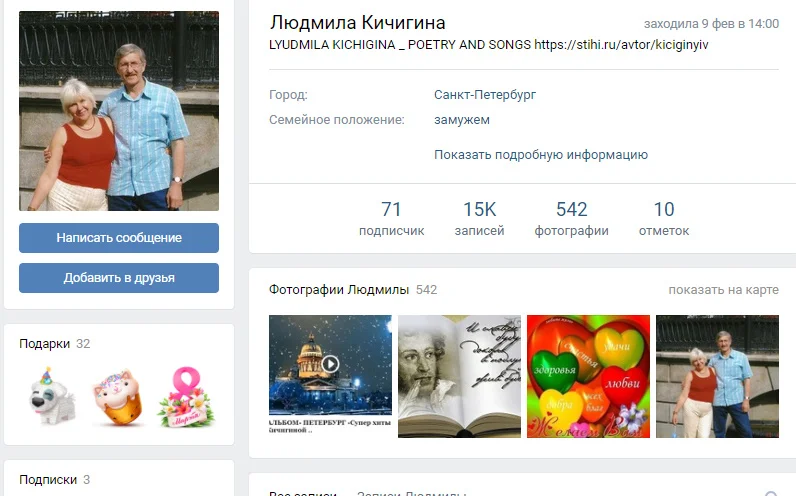796x496 pixels.
Task: Open the Pushkin book photo thumbnail
Action: coord(459,376)
